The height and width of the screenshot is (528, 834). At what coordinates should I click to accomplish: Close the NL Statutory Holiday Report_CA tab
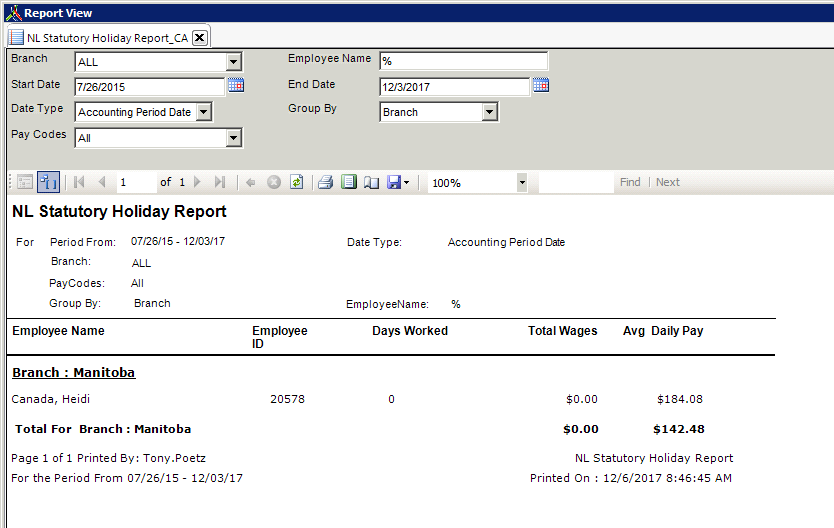pos(199,38)
